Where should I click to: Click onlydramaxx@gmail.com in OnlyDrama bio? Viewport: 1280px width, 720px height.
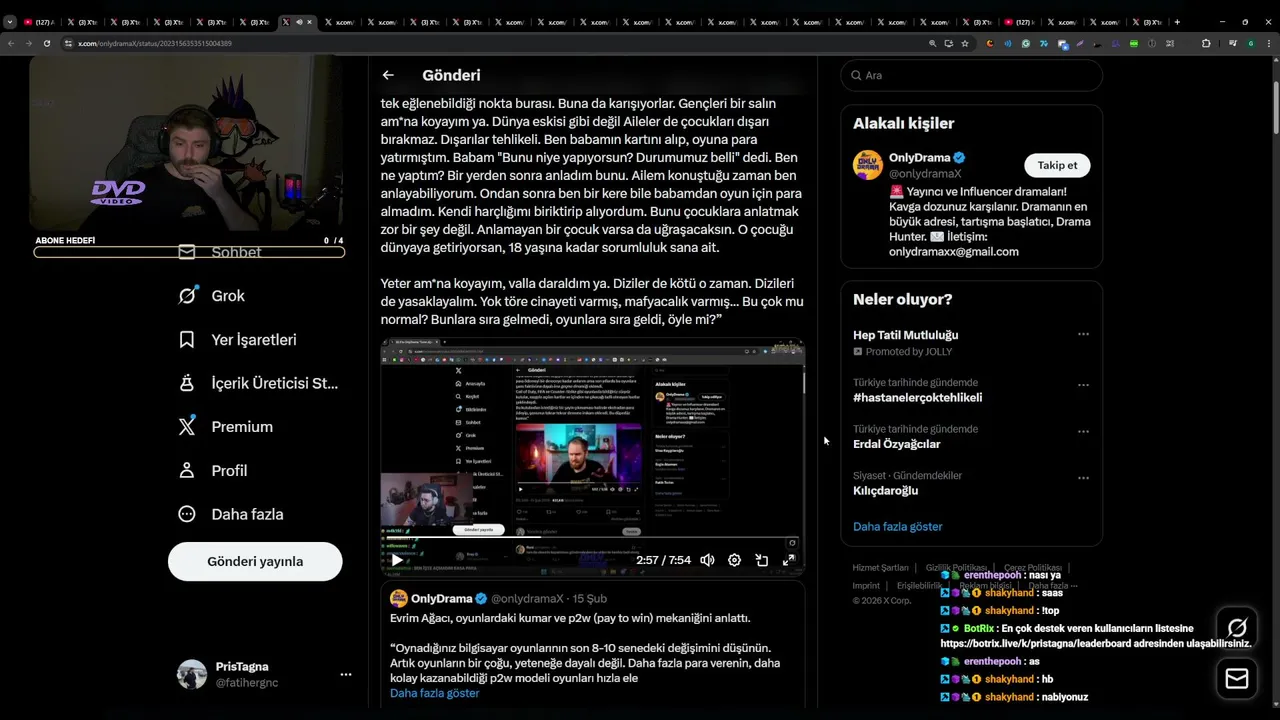(x=954, y=252)
